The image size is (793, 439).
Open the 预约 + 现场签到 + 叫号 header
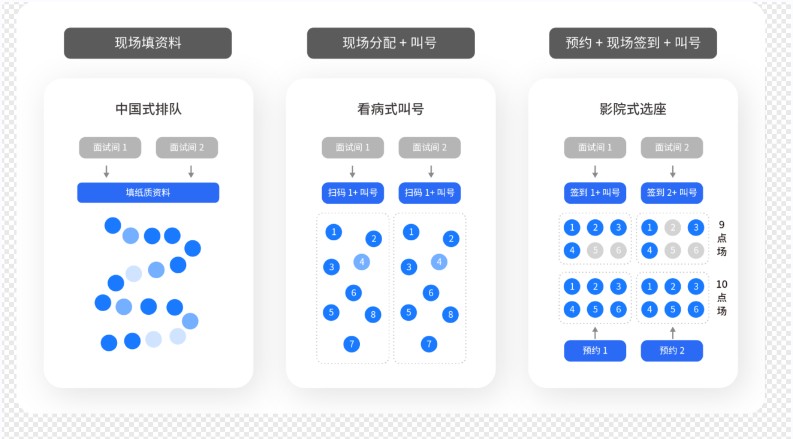click(x=633, y=43)
